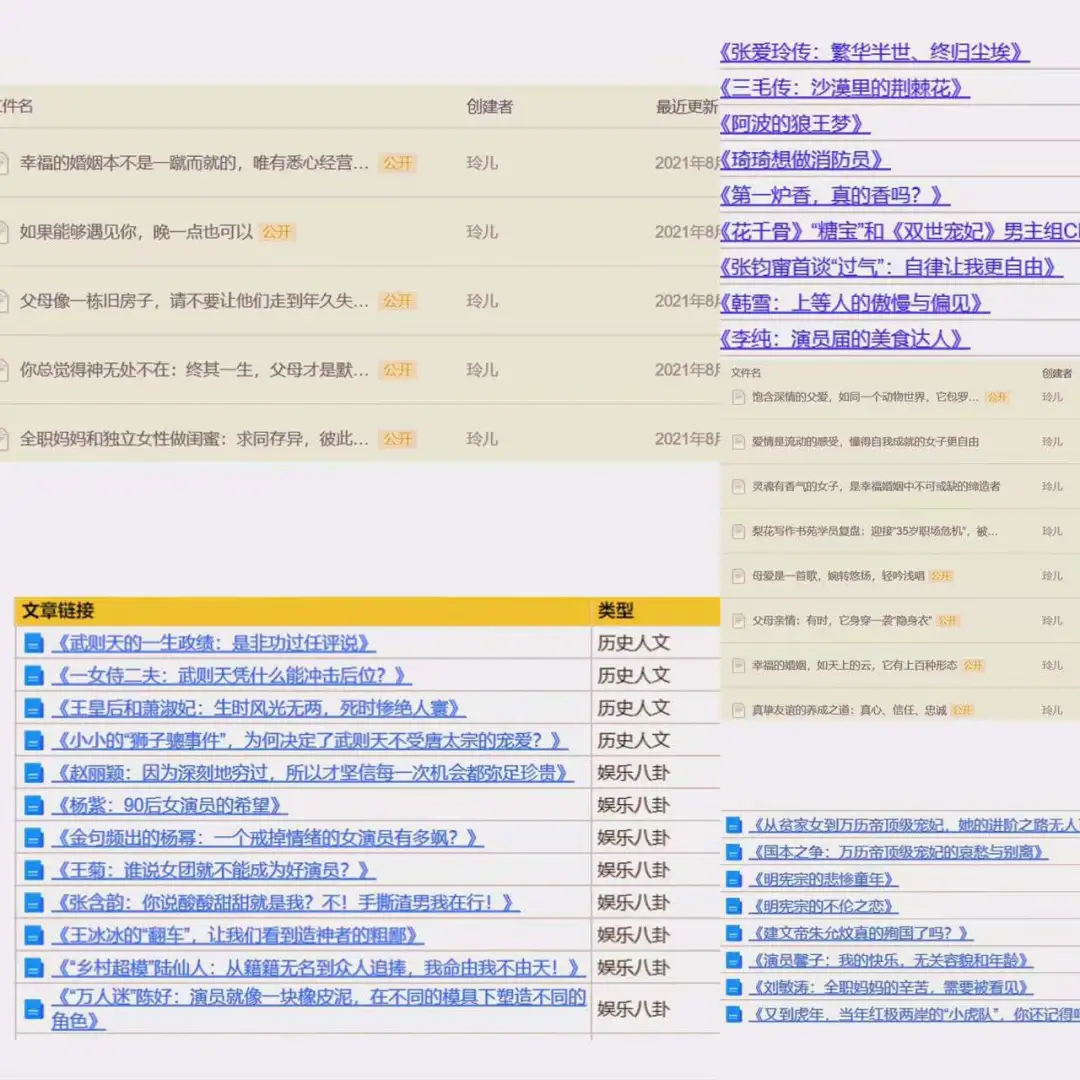
Task: Open the link 《李纯：演员届的美食达人》
Action: [845, 339]
